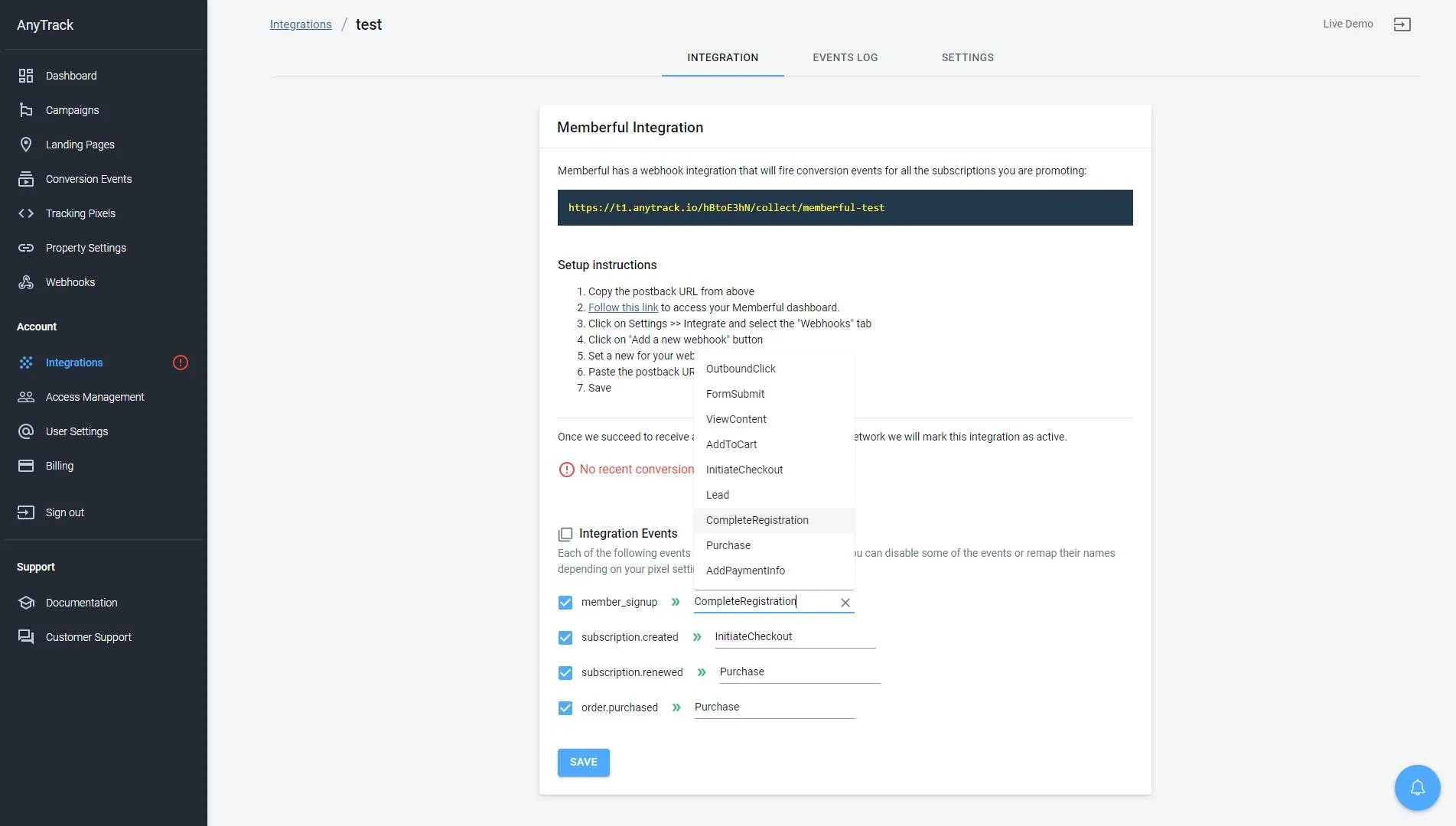
Task: Select AddToCart from dropdown list
Action: (774, 444)
